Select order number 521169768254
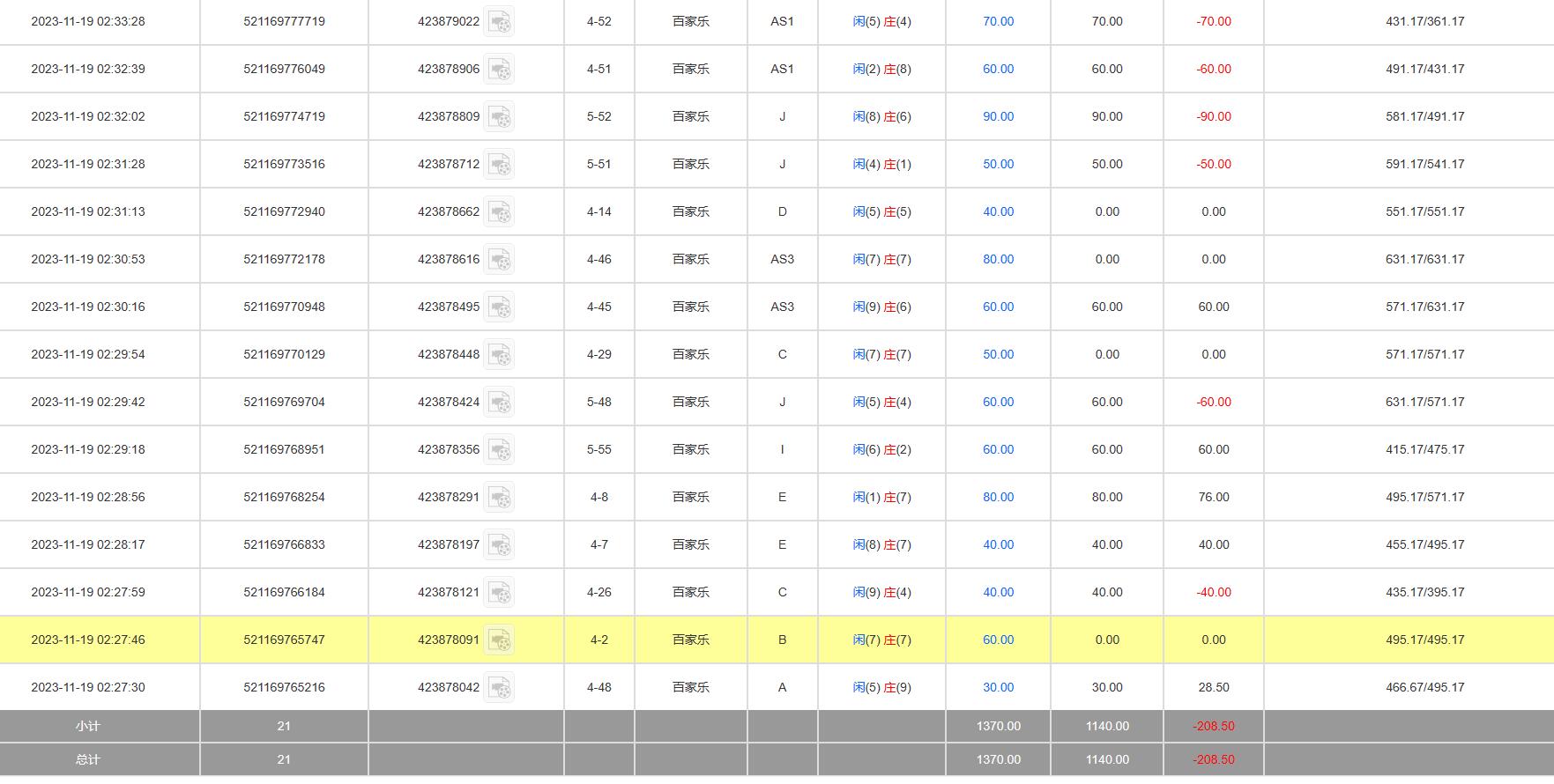Viewport: 1554px width, 784px height. [284, 497]
